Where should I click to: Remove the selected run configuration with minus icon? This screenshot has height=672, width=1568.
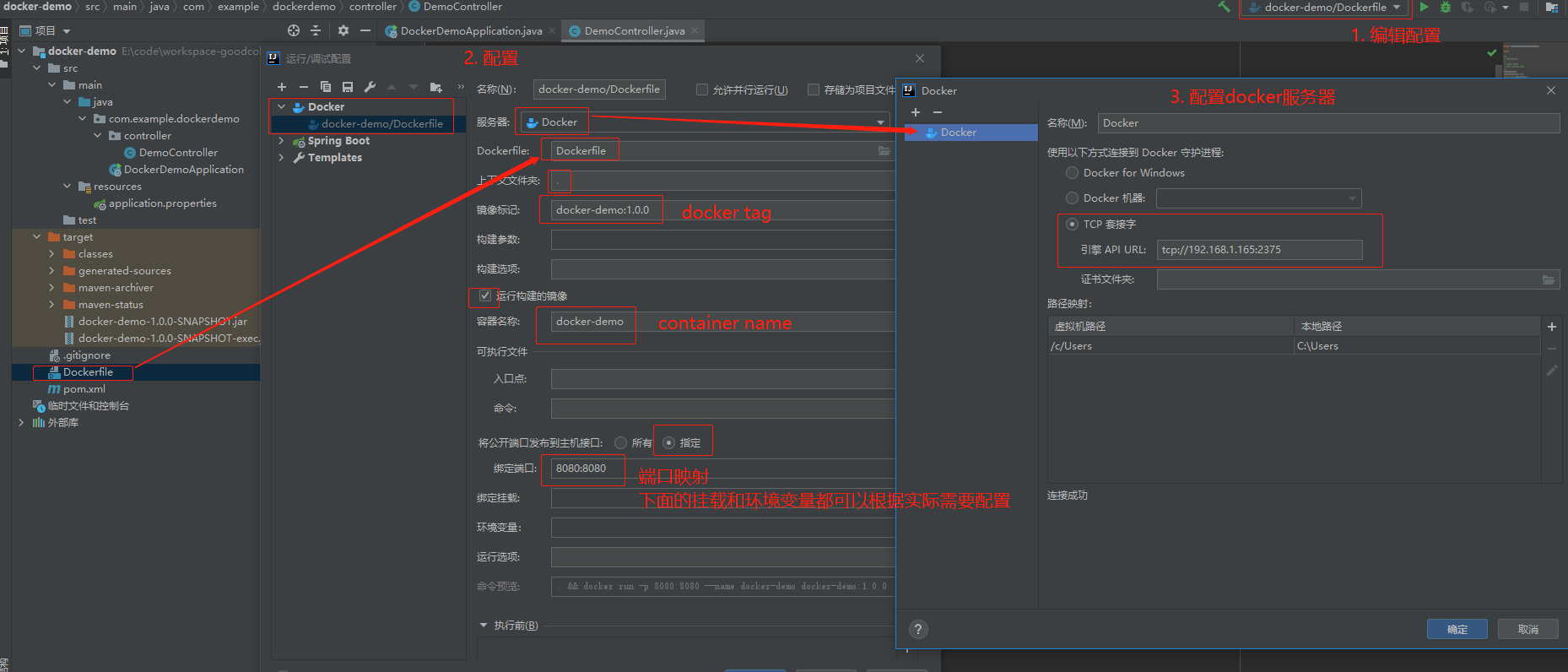[x=304, y=87]
